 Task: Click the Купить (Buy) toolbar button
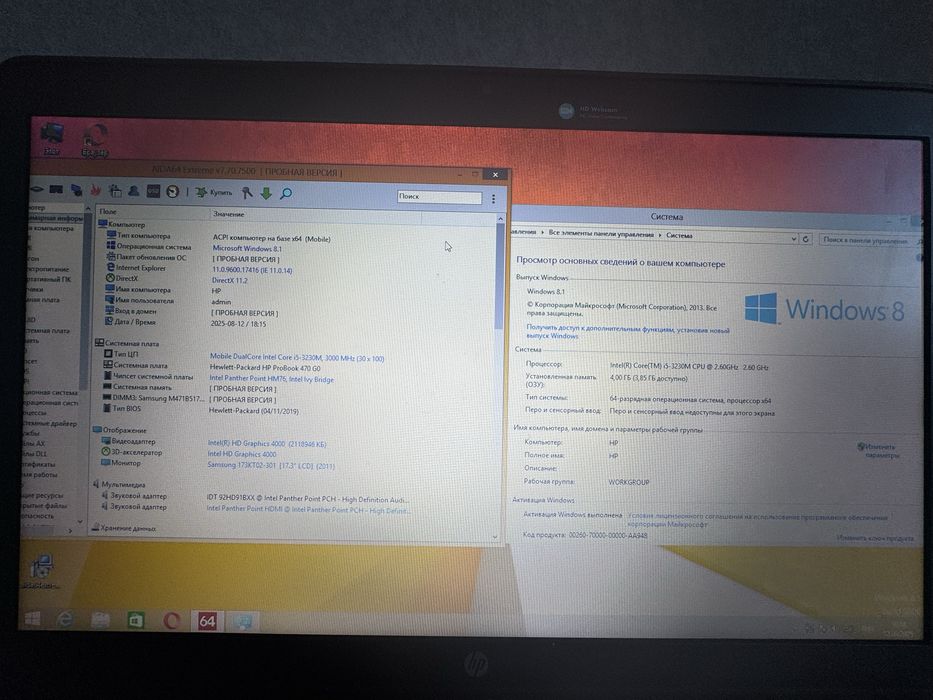pos(214,192)
